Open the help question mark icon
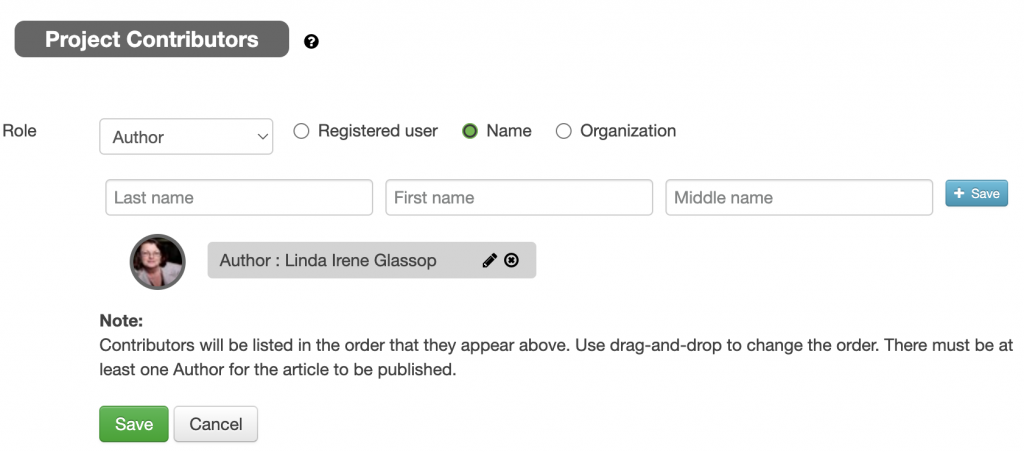Image resolution: width=1024 pixels, height=452 pixels. point(312,42)
